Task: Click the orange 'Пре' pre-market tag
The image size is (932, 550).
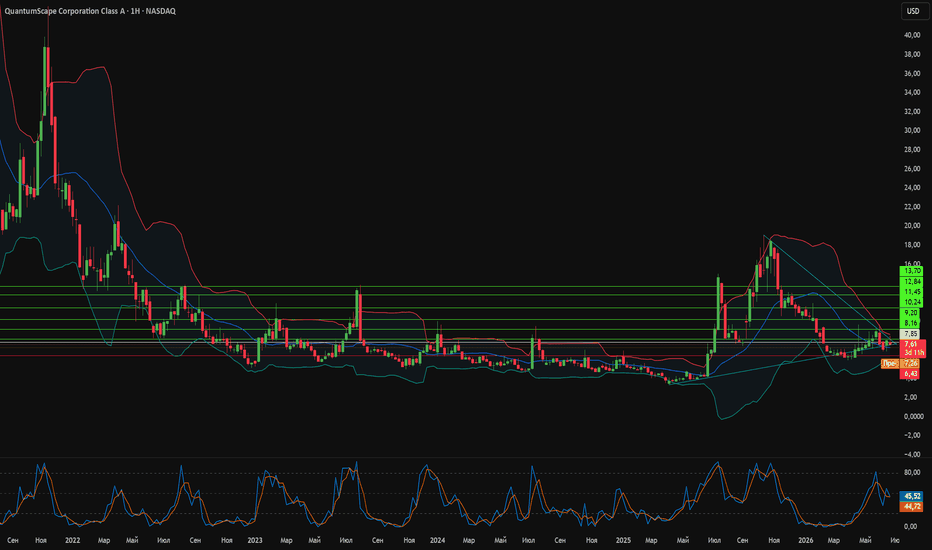Action: coord(889,363)
